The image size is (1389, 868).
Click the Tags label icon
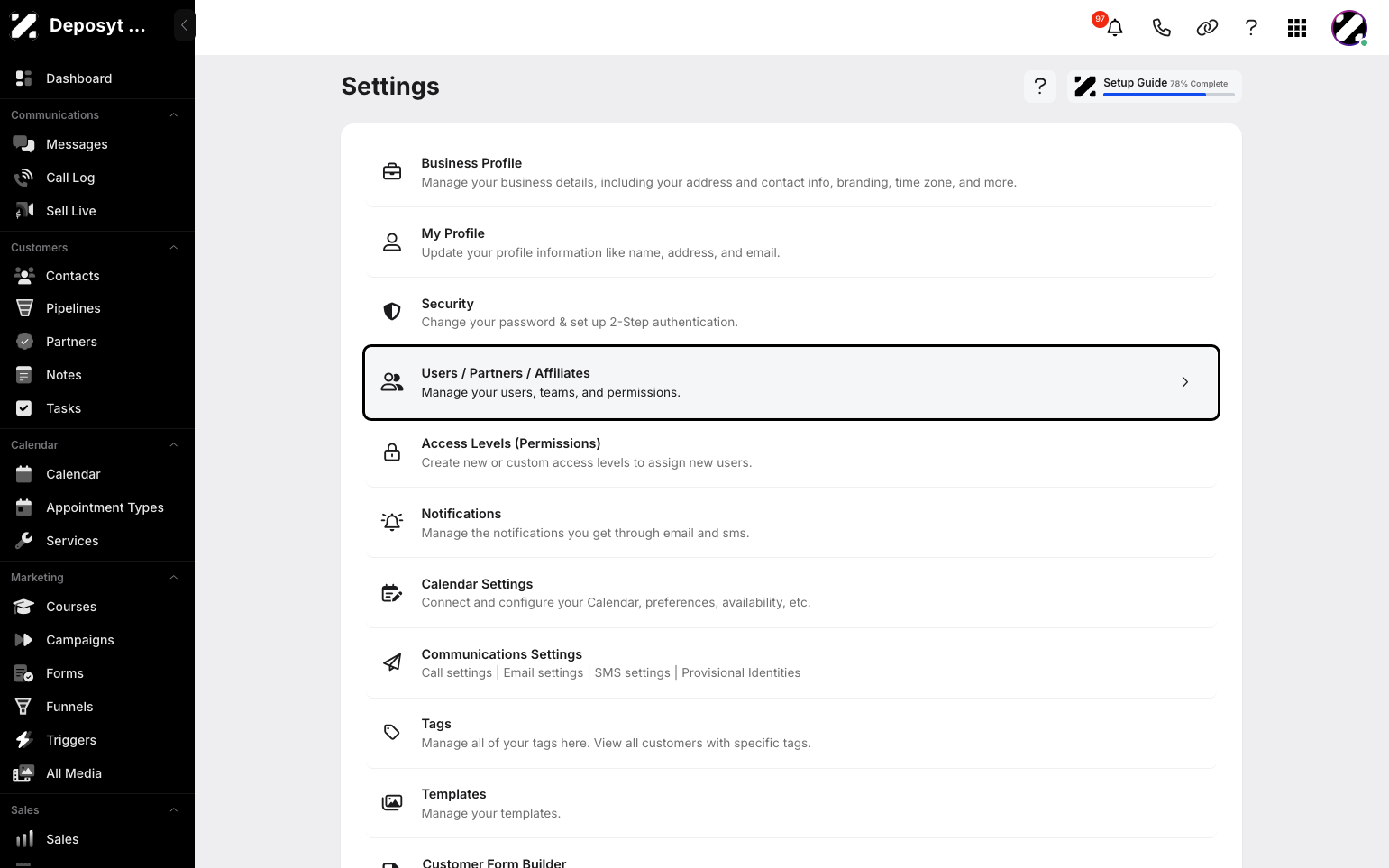(x=392, y=732)
